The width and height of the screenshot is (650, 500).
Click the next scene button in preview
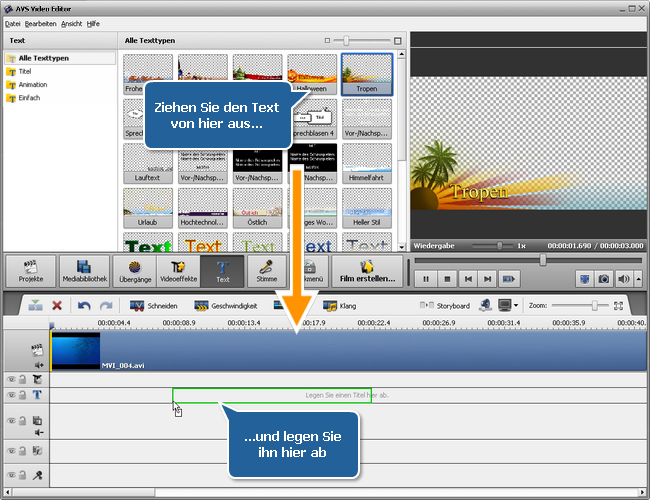click(x=509, y=279)
